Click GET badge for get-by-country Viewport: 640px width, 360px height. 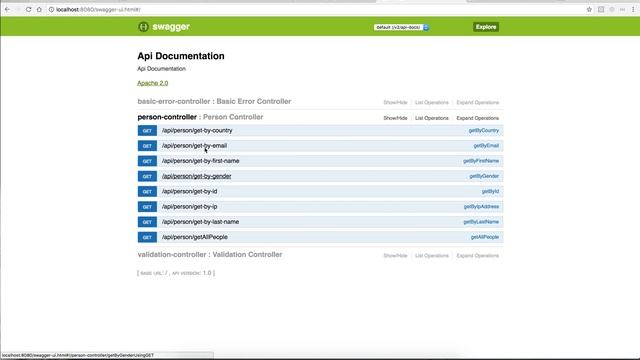147,131
